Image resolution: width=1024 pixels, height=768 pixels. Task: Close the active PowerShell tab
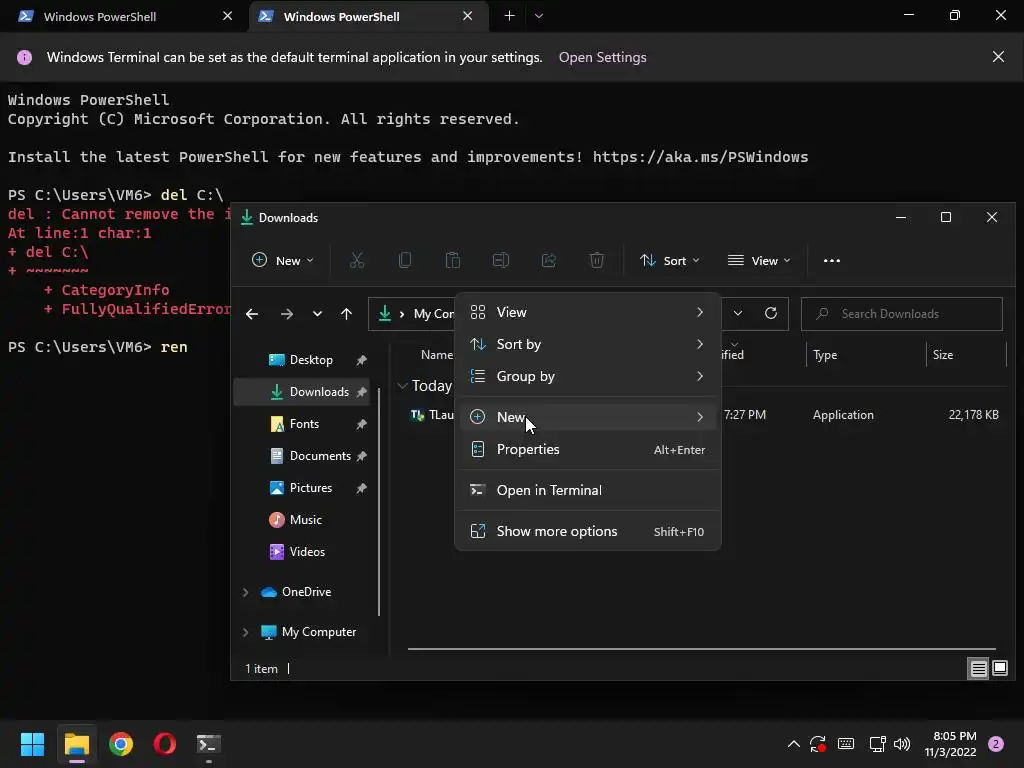[x=468, y=16]
